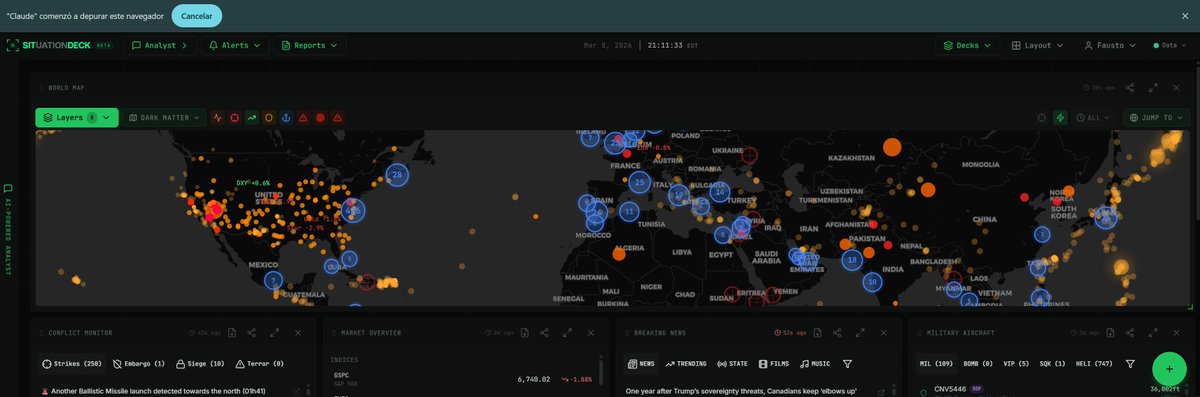Open Military Aircraft filter funnel
This screenshot has width=1200, height=397.
1130,364
